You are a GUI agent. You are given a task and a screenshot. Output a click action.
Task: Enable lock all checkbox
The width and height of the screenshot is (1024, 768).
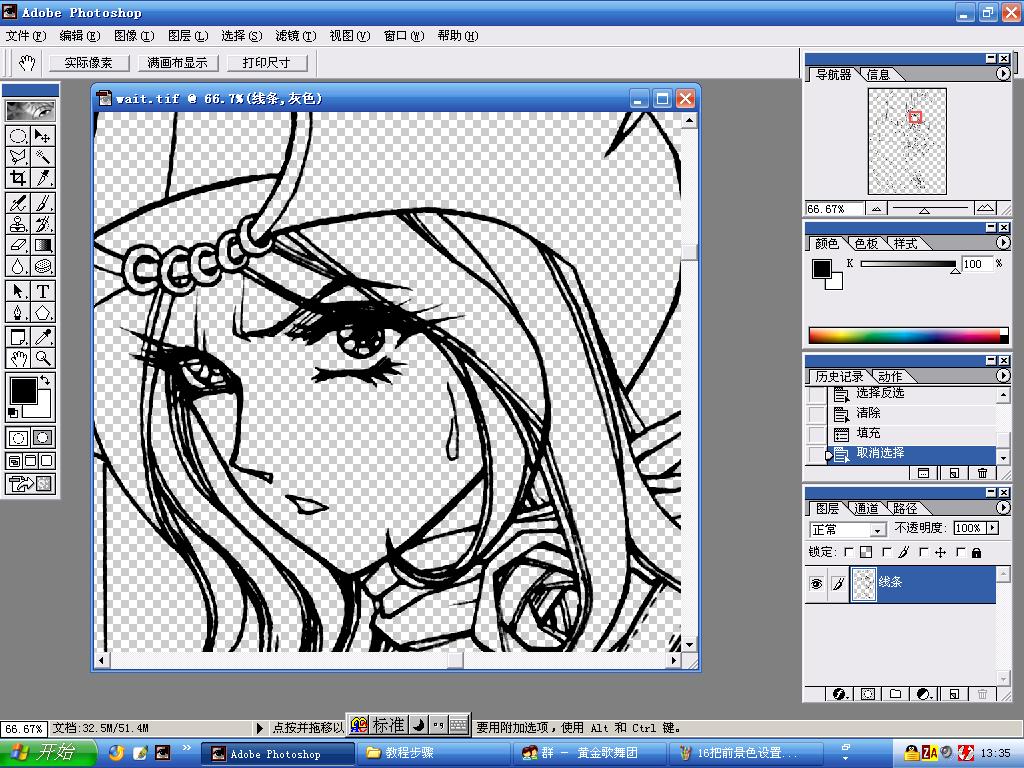click(x=961, y=552)
